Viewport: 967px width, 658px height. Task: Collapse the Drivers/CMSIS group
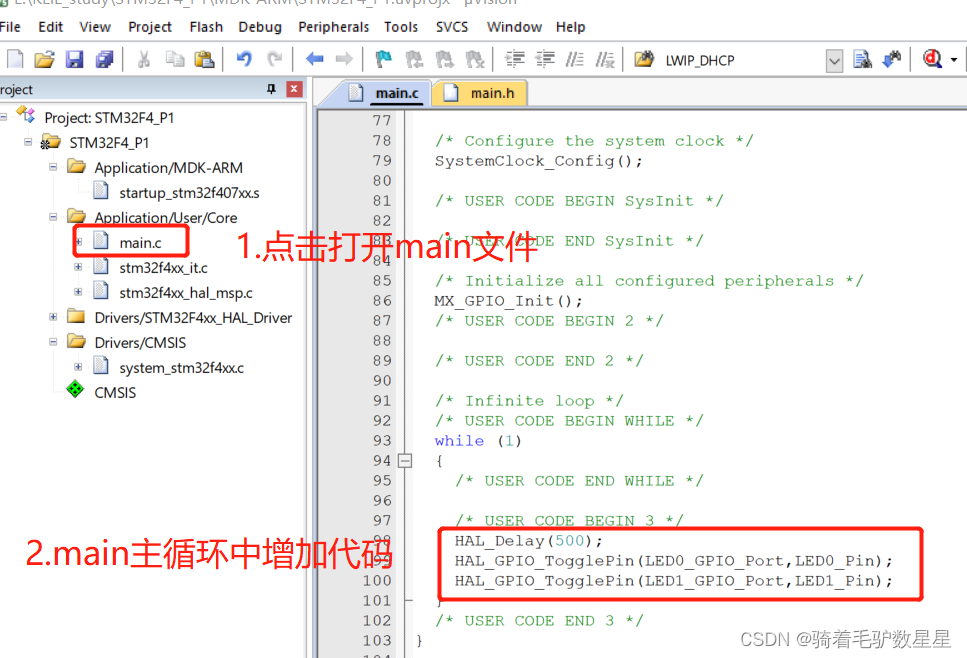pos(53,342)
